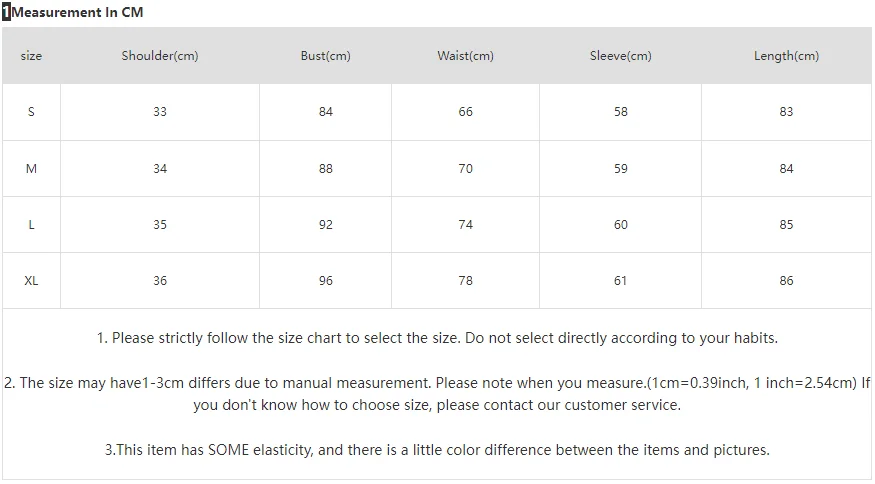Click bust value 88 in the M row
875x484 pixels.
(326, 169)
